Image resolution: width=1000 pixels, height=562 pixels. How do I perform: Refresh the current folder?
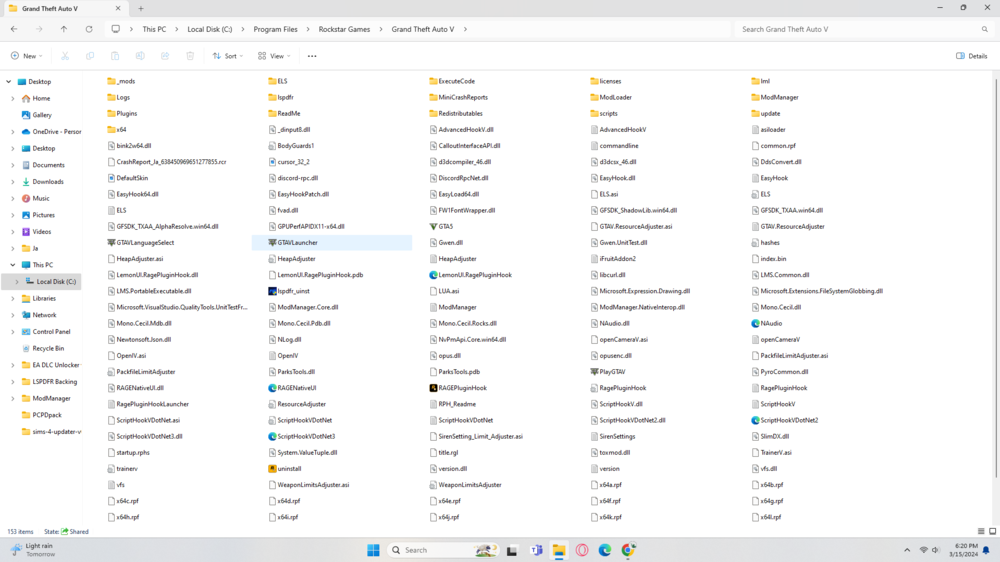(89, 29)
